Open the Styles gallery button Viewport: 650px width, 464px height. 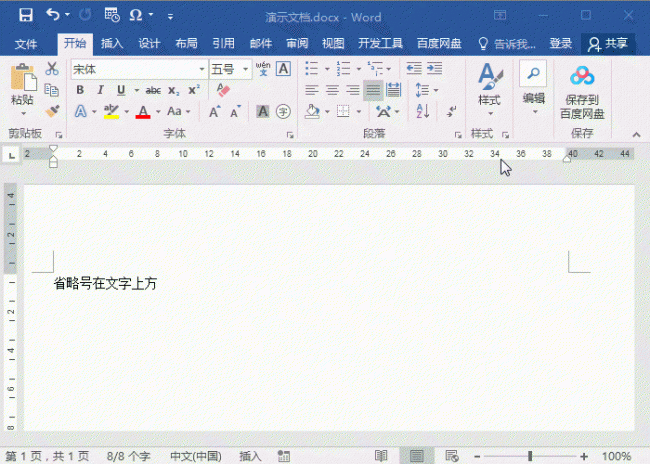click(490, 89)
